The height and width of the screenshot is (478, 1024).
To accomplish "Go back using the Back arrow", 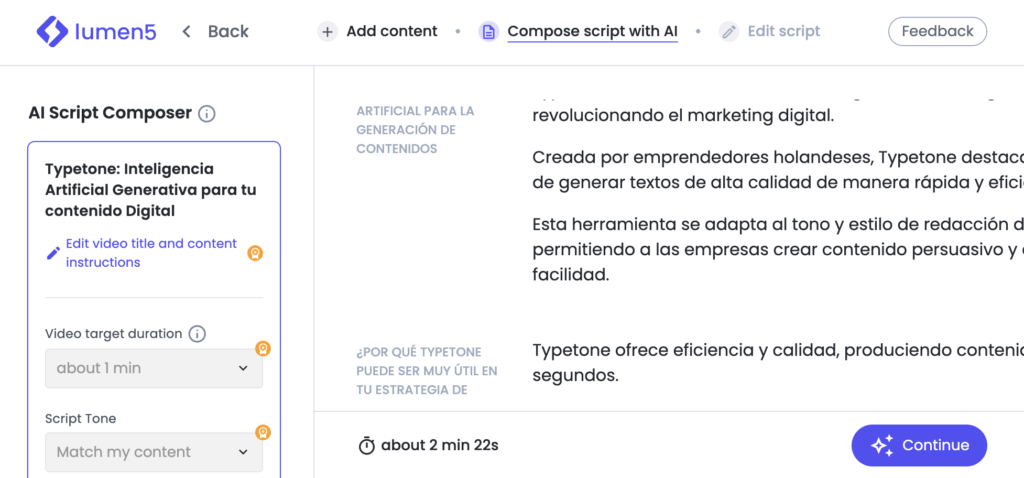I will (x=186, y=31).
